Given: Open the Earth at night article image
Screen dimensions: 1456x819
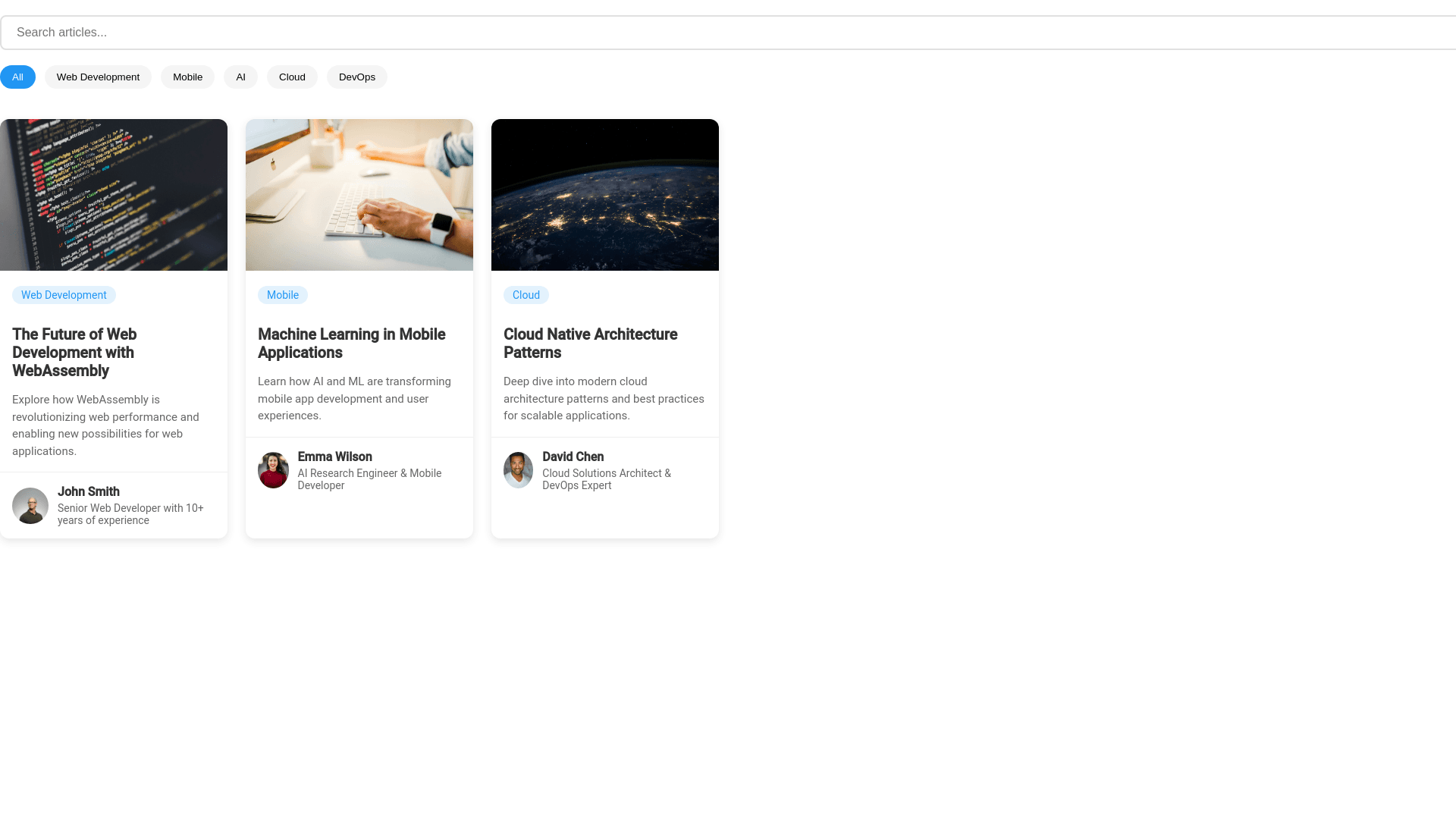Looking at the screenshot, I should [x=605, y=195].
